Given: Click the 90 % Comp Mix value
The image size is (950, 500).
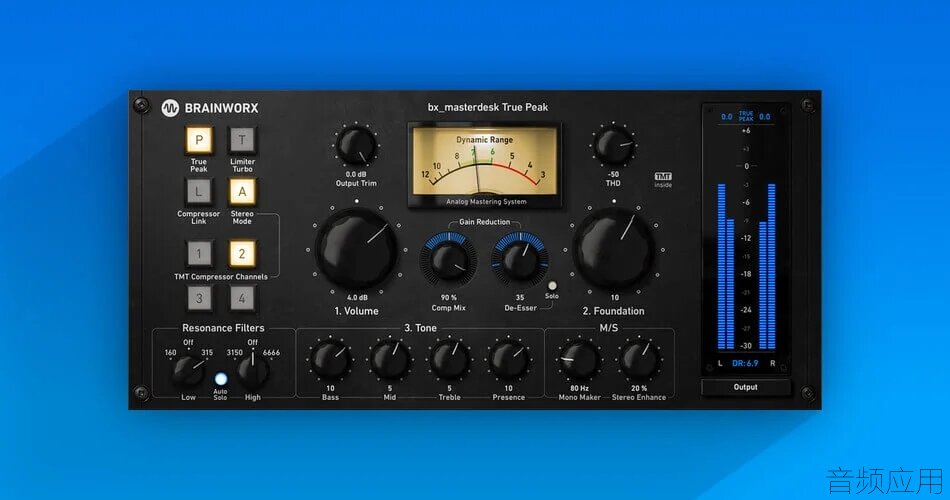Looking at the screenshot, I should [x=448, y=298].
